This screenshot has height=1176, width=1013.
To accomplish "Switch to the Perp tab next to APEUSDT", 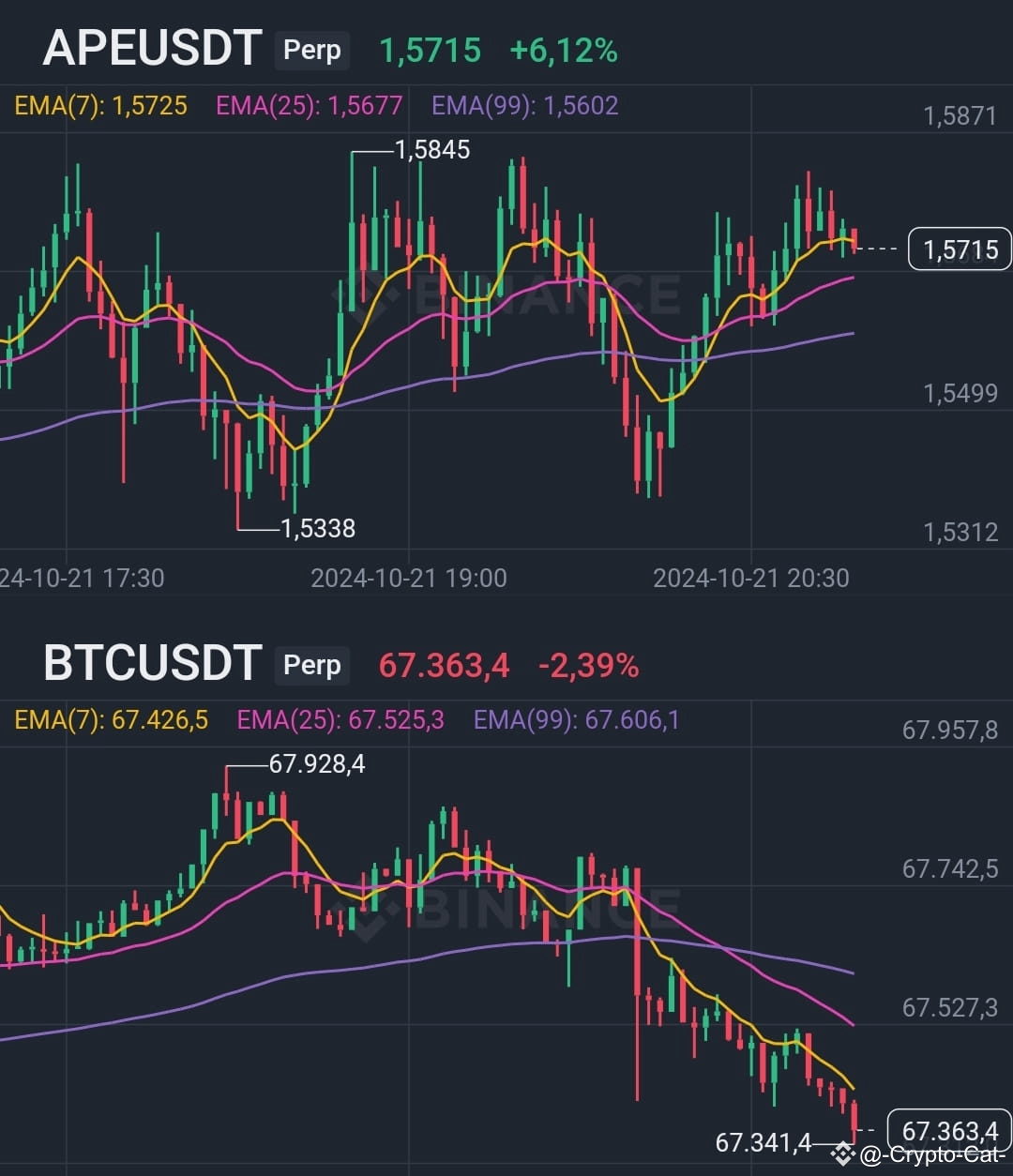I will pyautogui.click(x=311, y=52).
